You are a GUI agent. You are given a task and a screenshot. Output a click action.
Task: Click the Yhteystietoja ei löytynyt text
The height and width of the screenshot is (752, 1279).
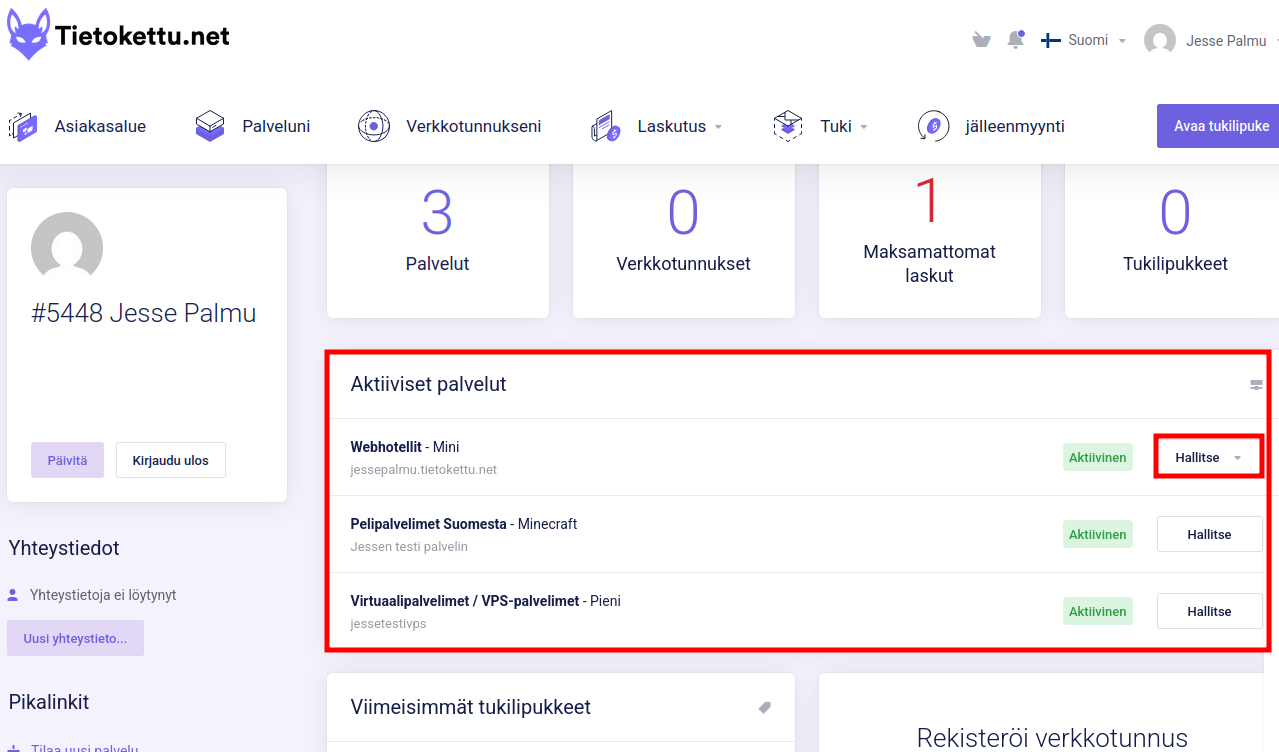(x=103, y=595)
